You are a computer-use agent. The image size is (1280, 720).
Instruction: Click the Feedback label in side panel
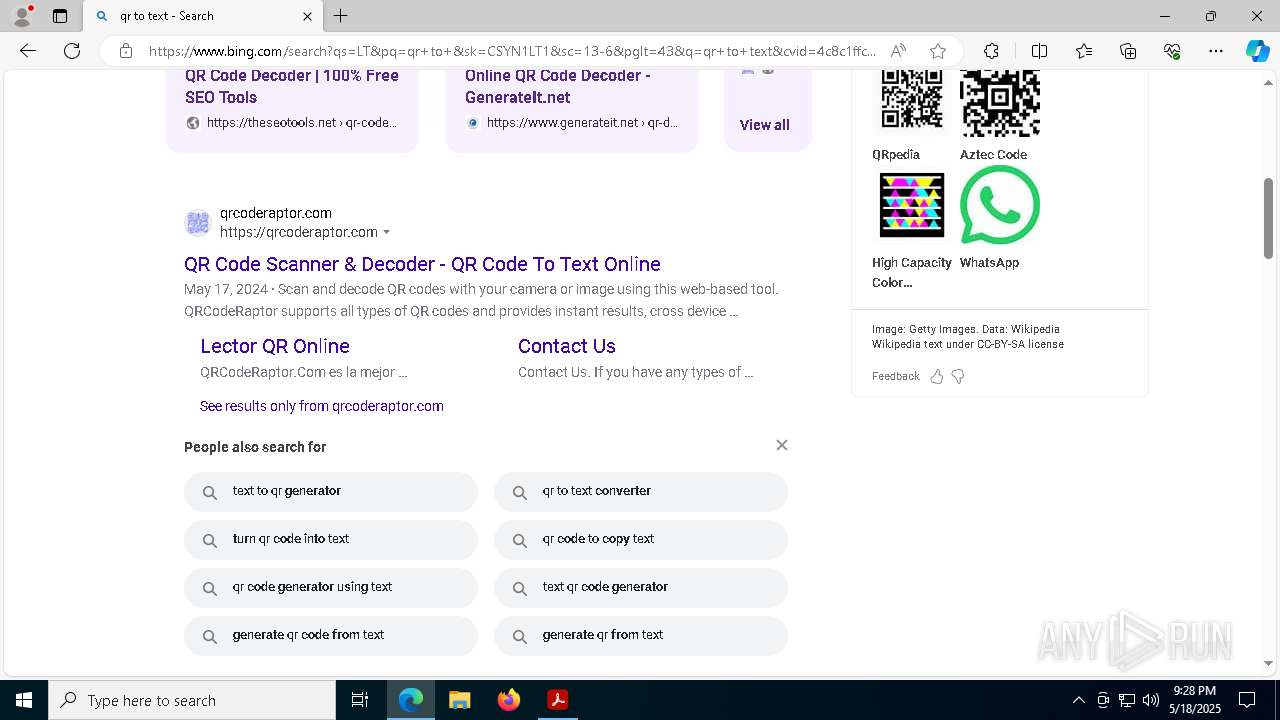tap(896, 377)
